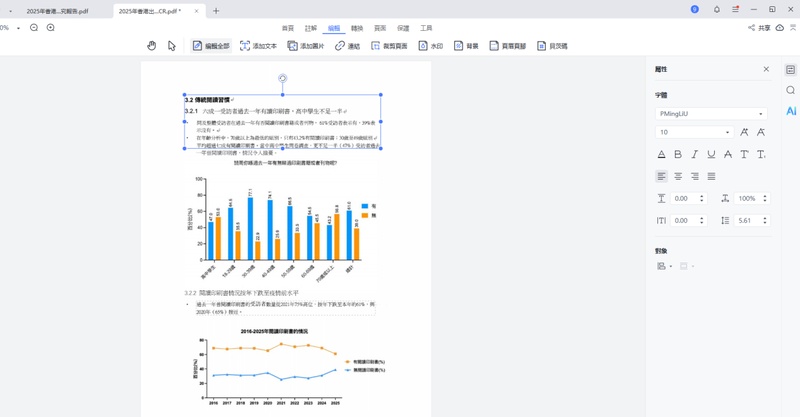Close the active OCR PDF tab
The height and width of the screenshot is (417, 800).
[196, 11]
